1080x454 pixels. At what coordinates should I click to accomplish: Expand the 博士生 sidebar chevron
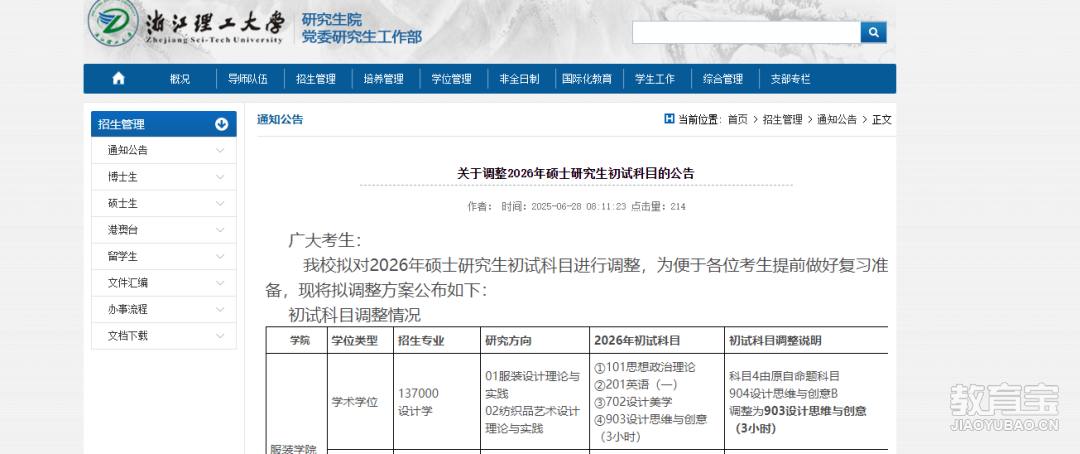(220, 177)
